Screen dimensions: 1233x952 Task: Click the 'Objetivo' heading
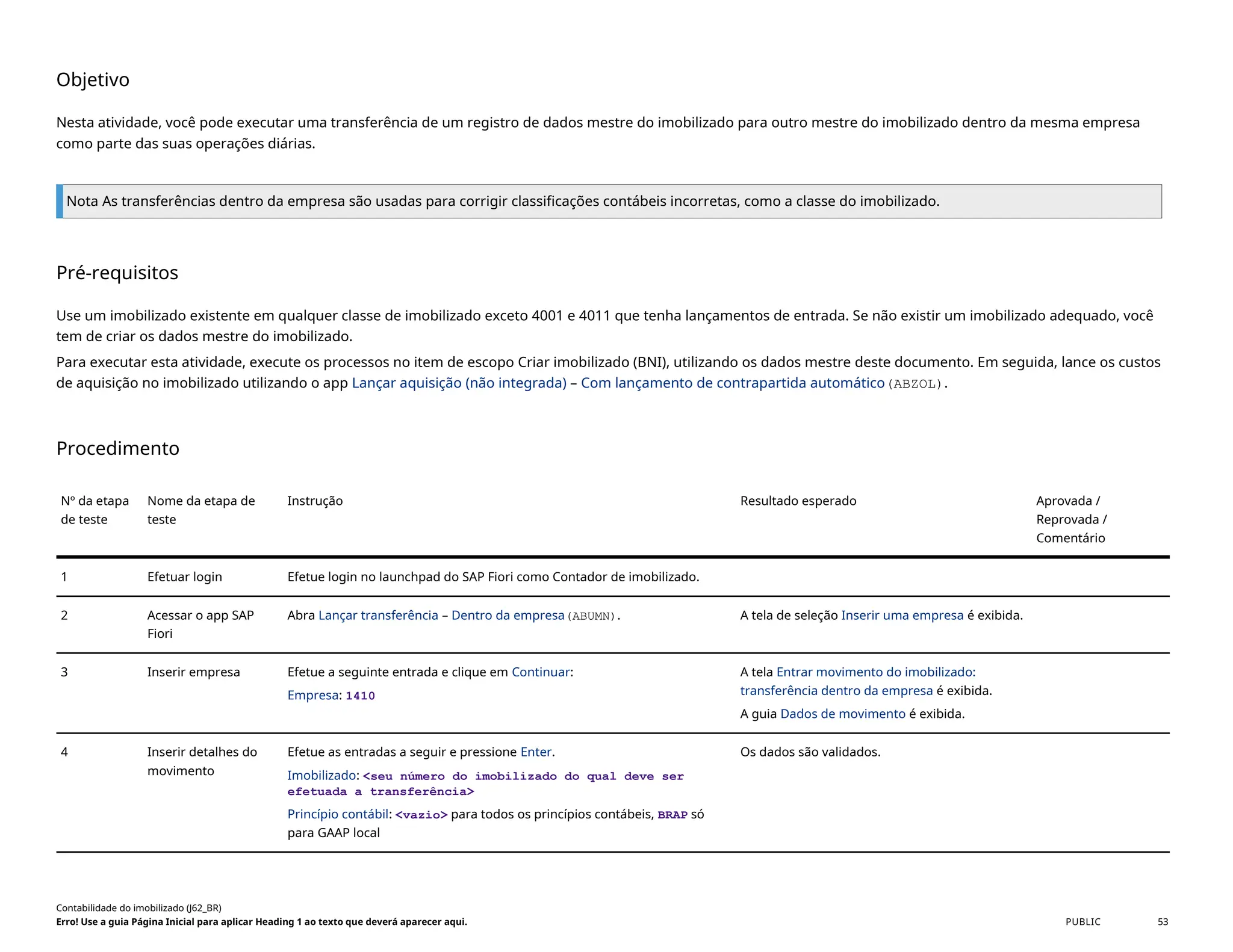point(93,80)
